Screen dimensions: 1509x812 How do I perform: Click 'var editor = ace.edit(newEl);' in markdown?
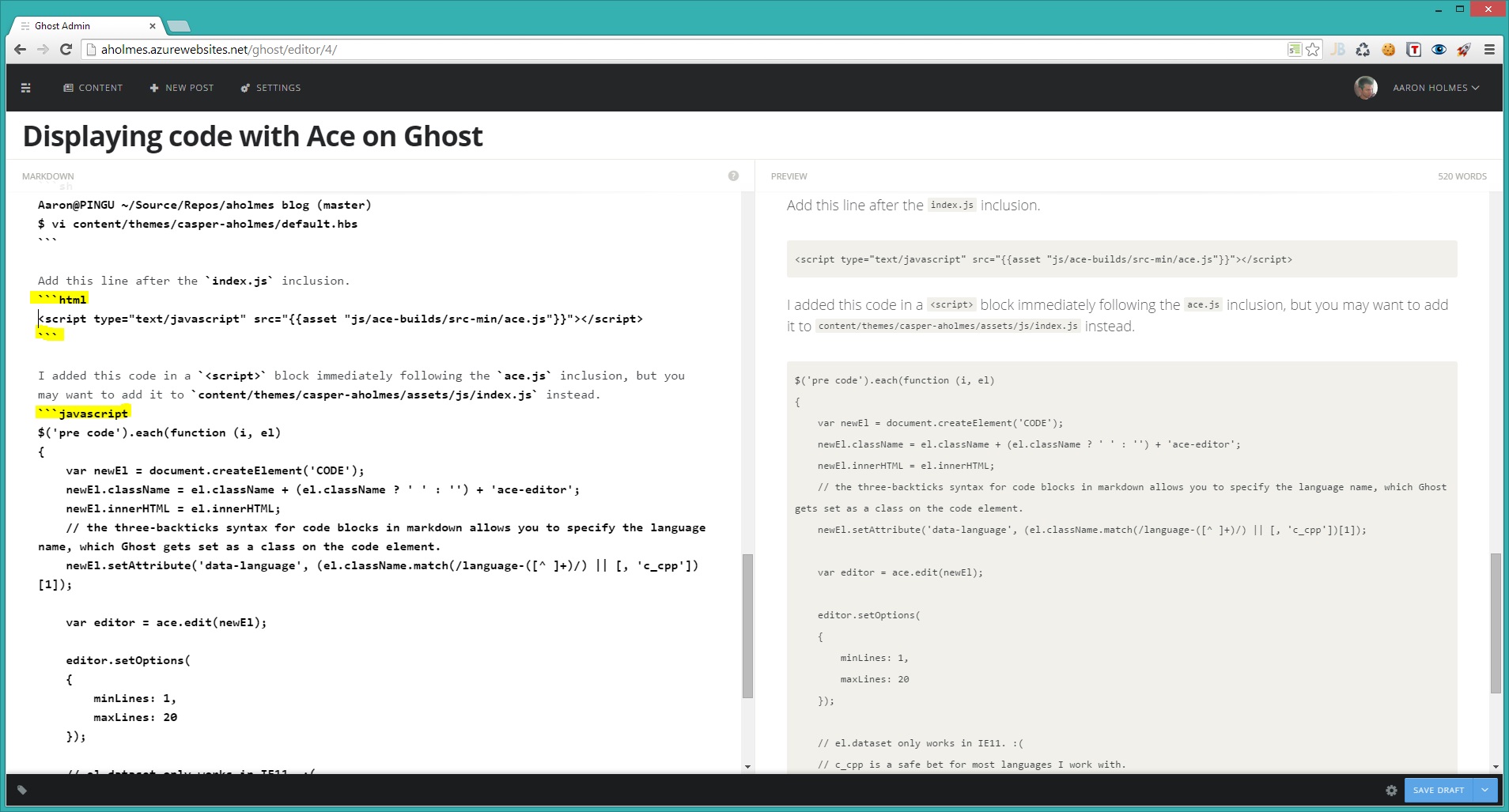coord(166,622)
